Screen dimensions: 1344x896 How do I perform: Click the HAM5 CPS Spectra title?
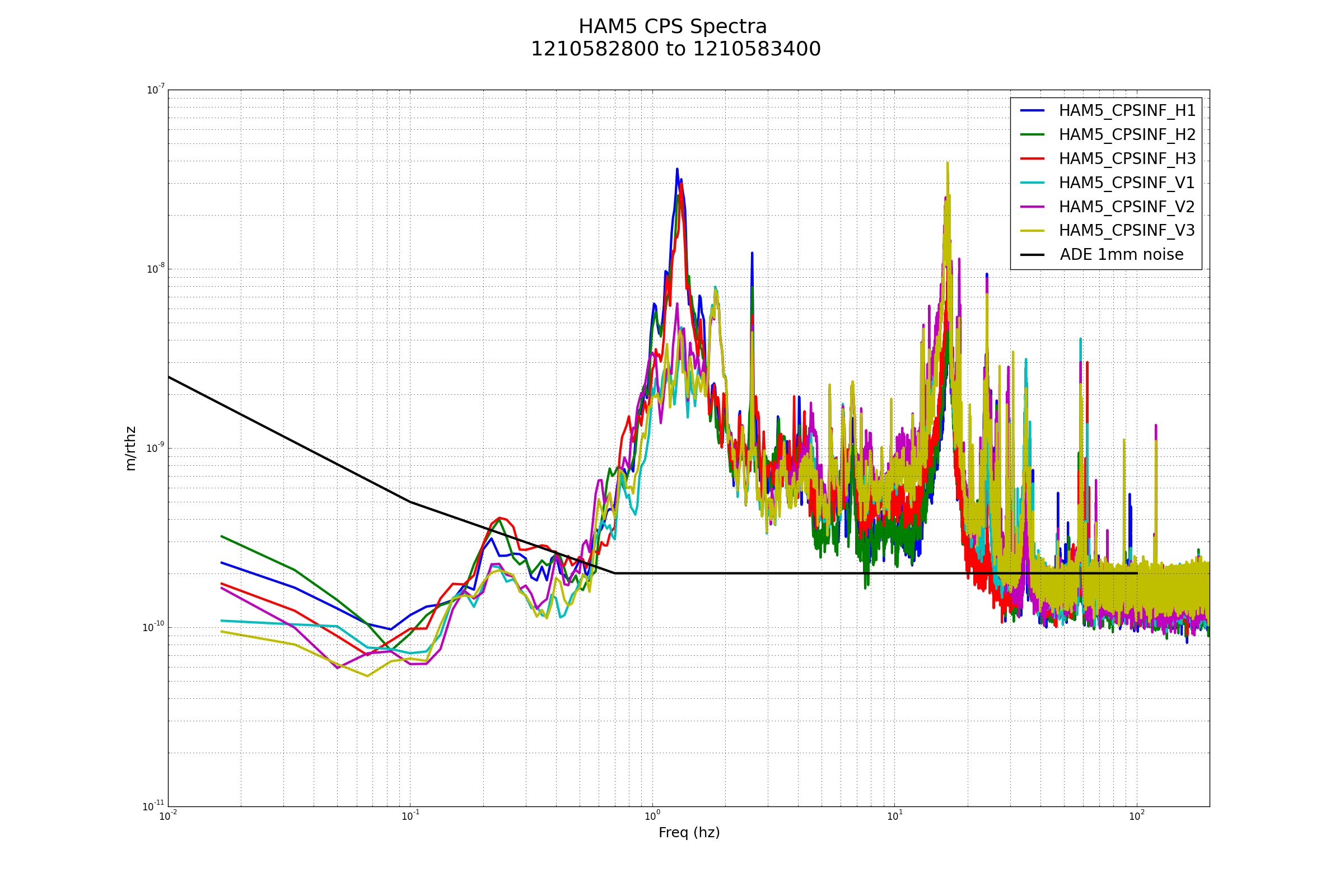(x=673, y=27)
